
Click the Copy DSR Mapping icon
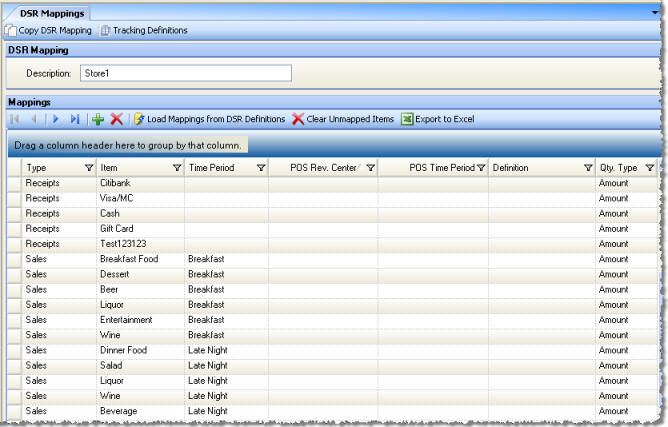pos(11,30)
